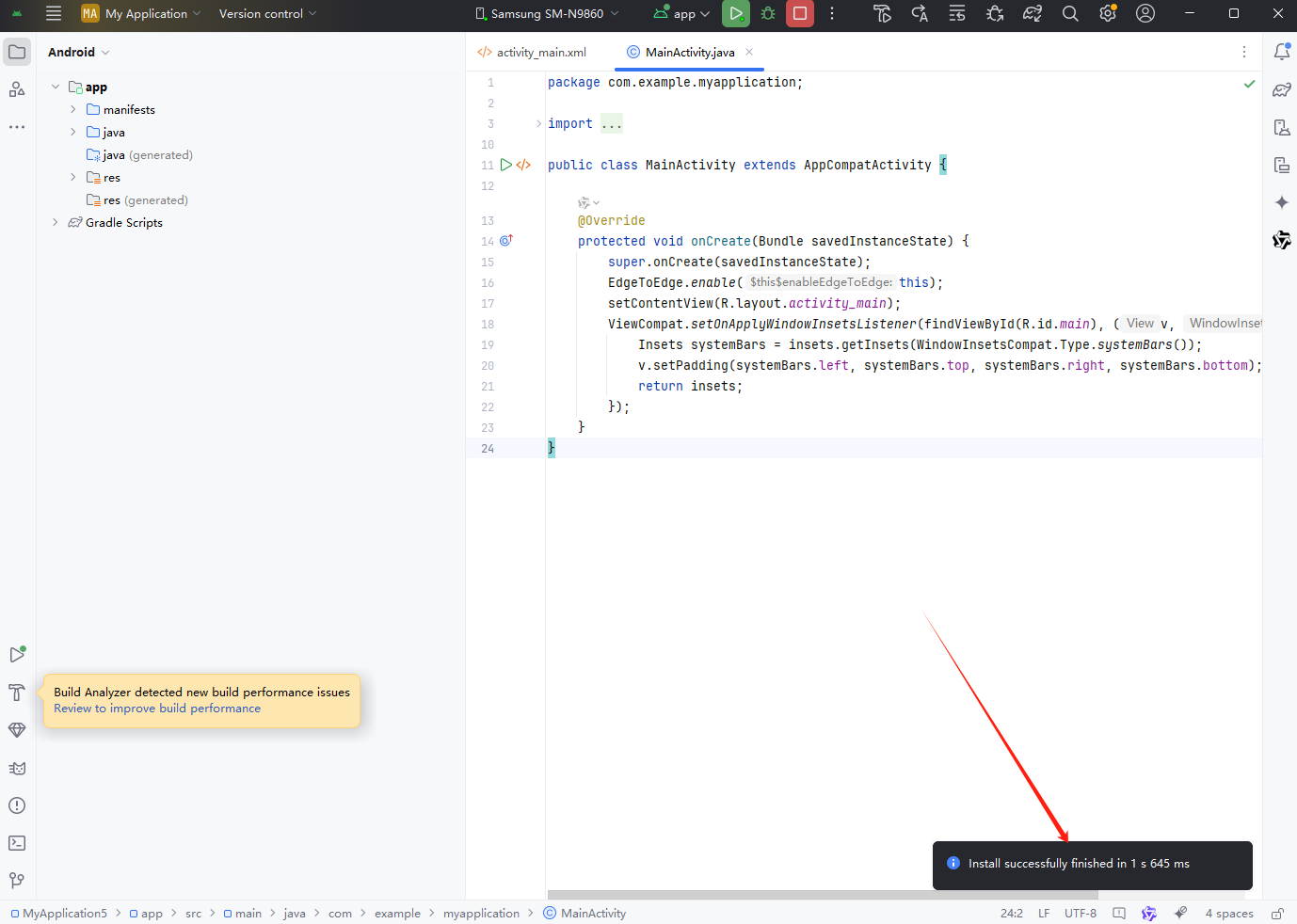This screenshot has height=924, width=1297.
Task: Open the Terminal panel
Action: (17, 843)
